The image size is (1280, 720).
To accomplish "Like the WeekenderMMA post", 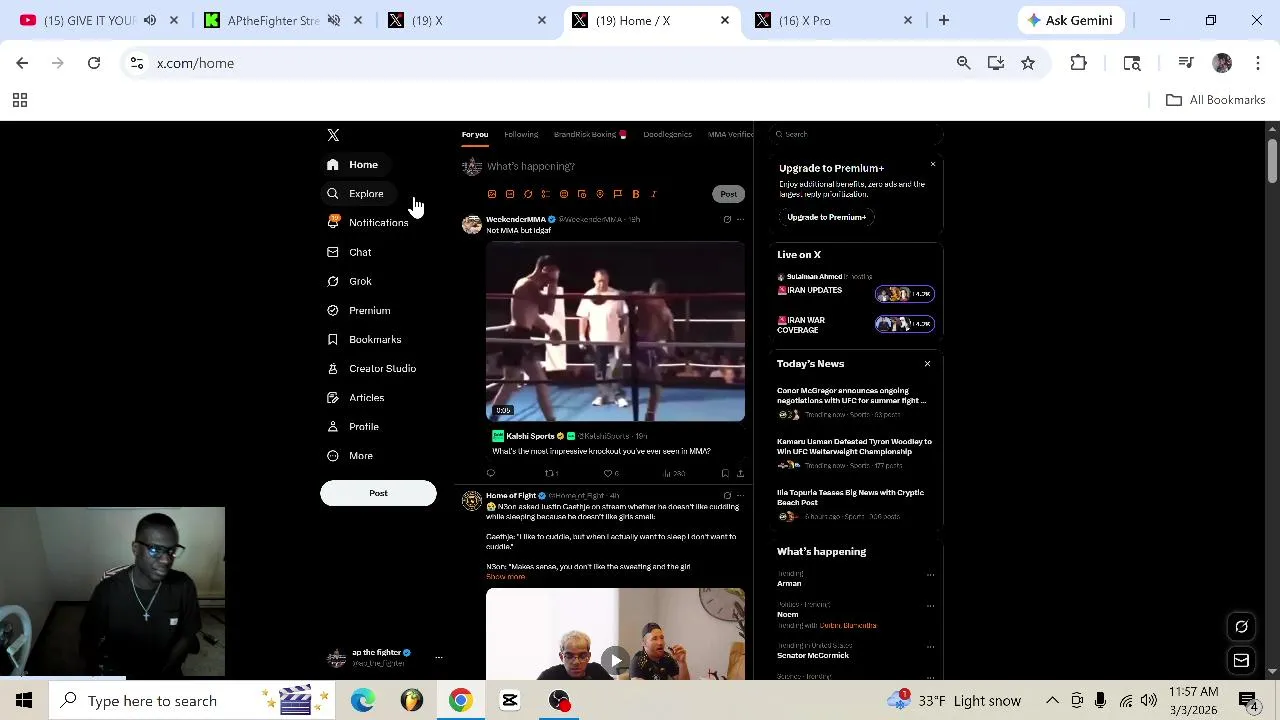I will pyautogui.click(x=610, y=473).
